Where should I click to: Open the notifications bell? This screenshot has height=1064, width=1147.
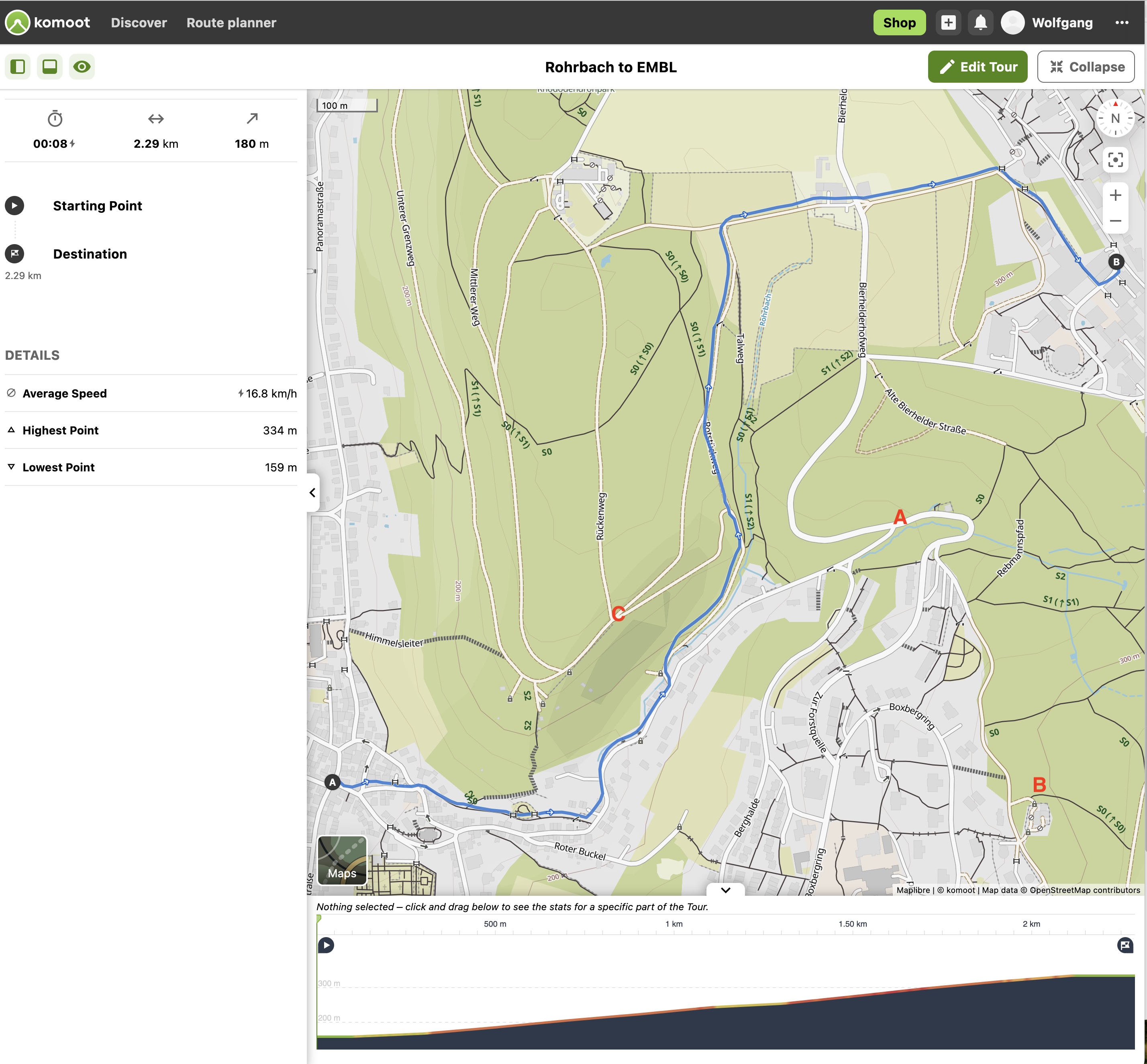coord(980,22)
